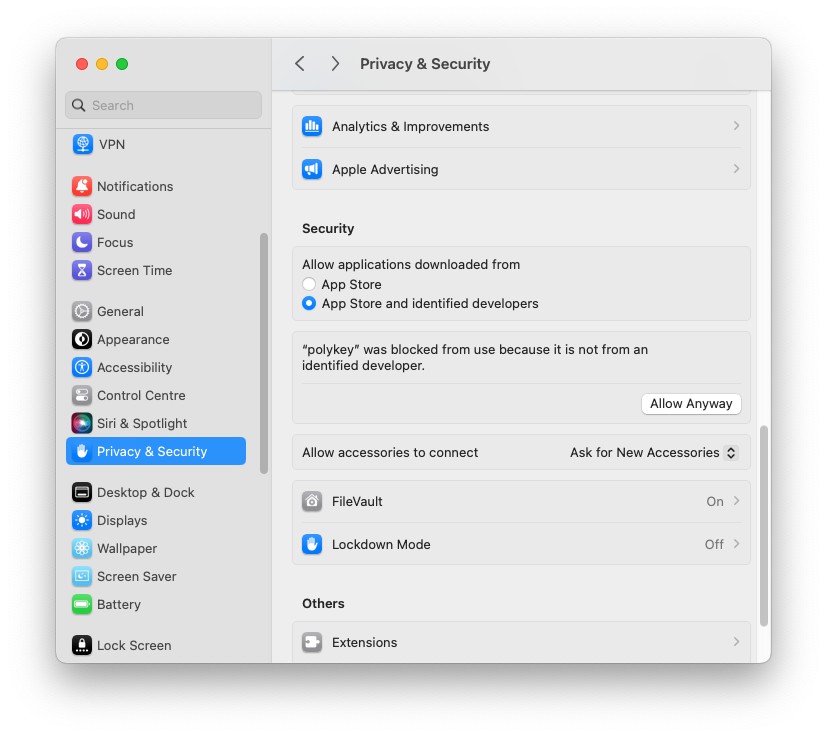Select the App Store radio button
Screen dimensions: 827x737
point(309,285)
